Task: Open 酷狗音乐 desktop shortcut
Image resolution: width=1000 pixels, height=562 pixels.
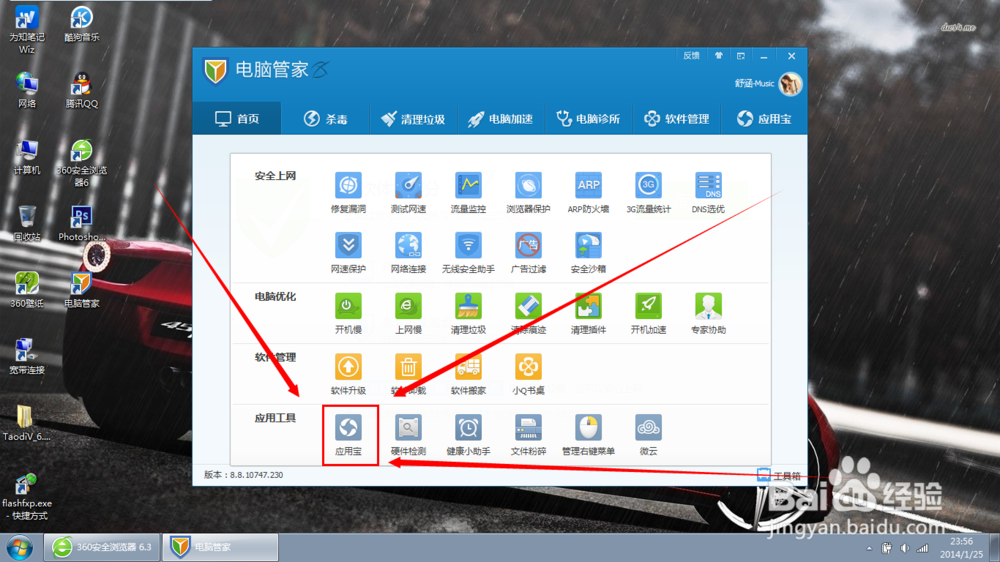Action: click(82, 24)
